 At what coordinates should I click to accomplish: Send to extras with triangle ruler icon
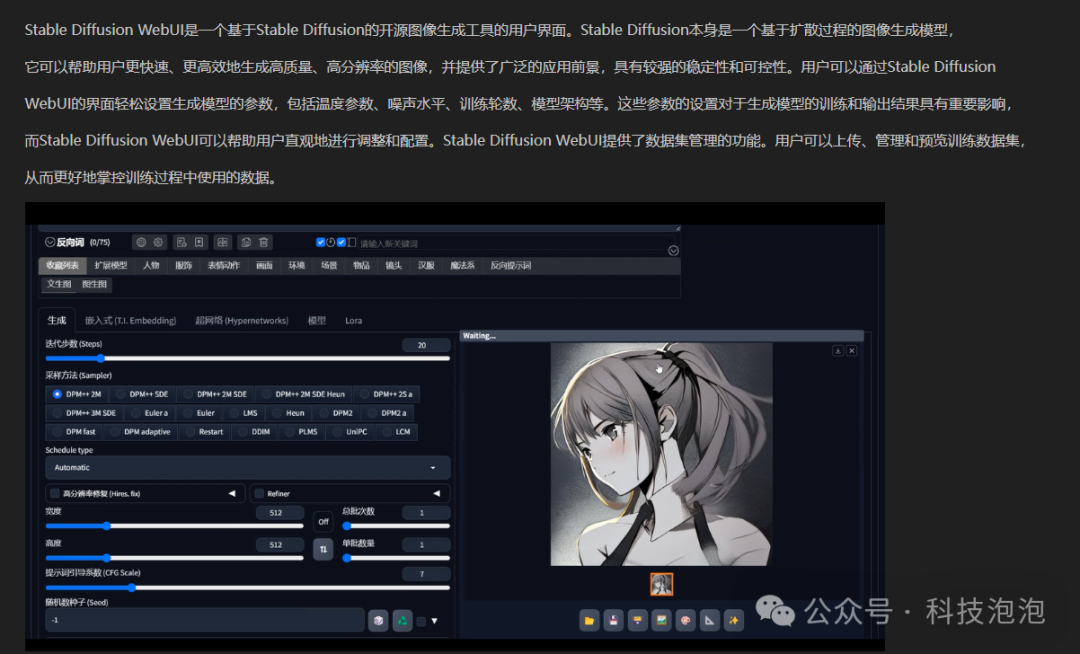pyautogui.click(x=709, y=620)
